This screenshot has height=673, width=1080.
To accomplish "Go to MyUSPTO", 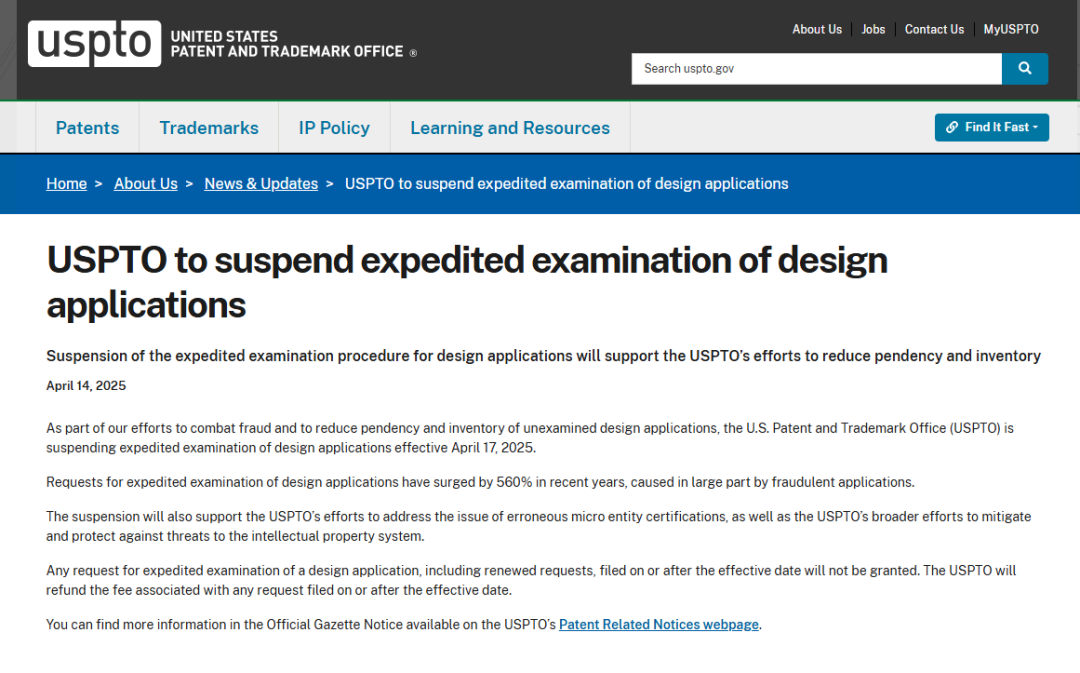I will pos(1010,29).
